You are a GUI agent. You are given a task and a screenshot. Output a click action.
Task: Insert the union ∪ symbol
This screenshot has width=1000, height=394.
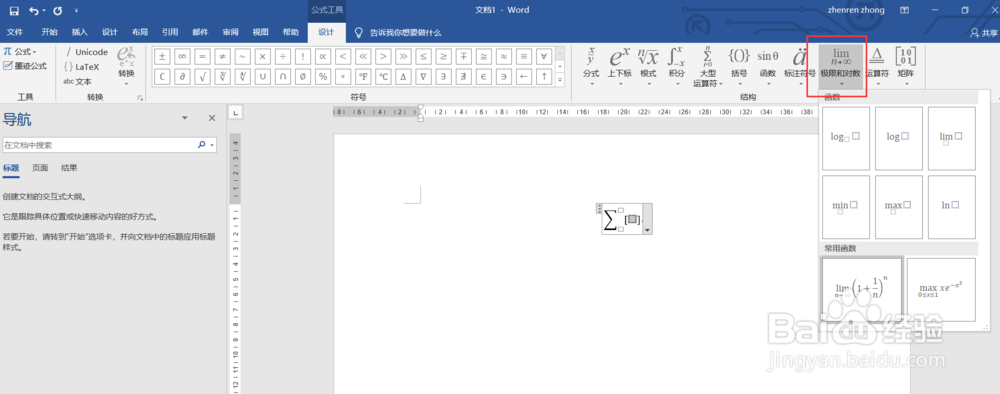(263, 77)
